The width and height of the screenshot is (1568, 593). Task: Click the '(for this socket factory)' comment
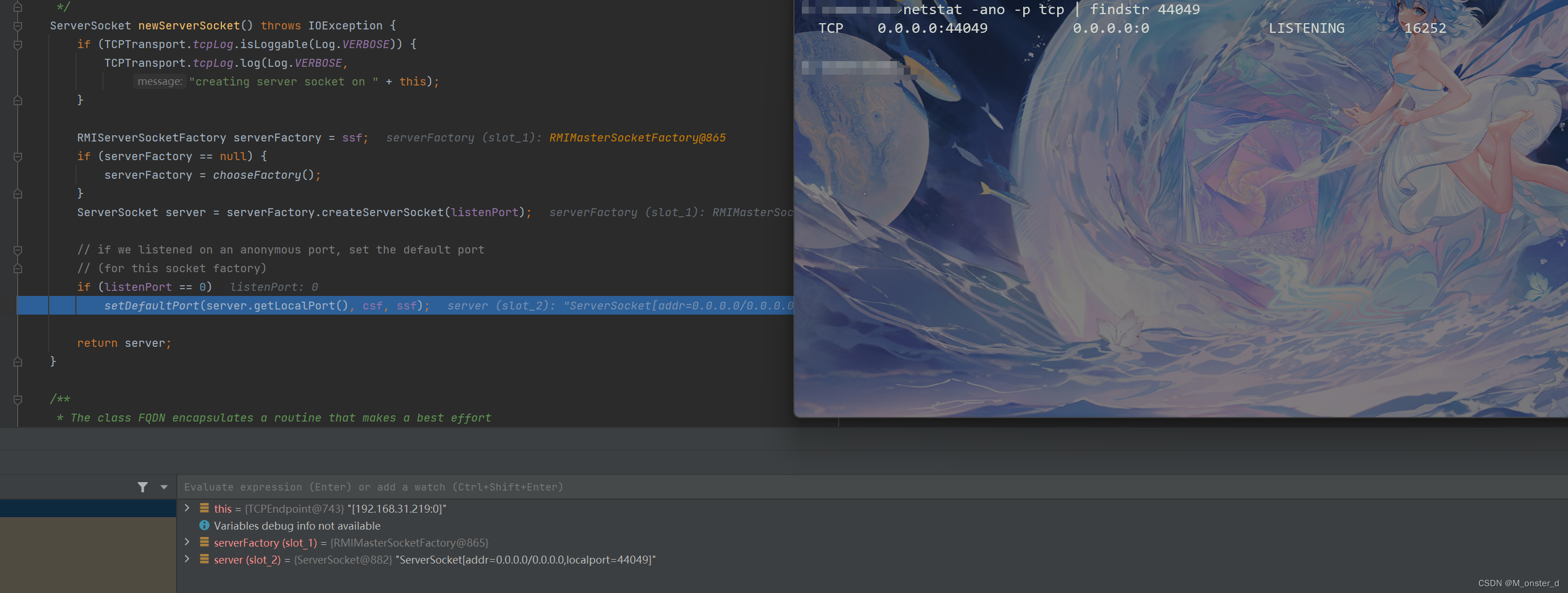pos(172,268)
